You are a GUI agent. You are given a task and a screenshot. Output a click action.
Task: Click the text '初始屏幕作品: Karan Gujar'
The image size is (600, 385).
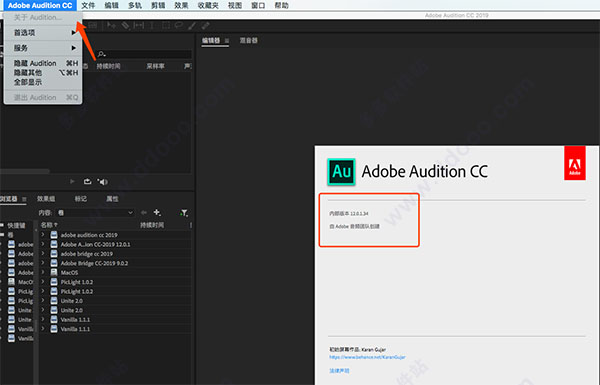(357, 349)
